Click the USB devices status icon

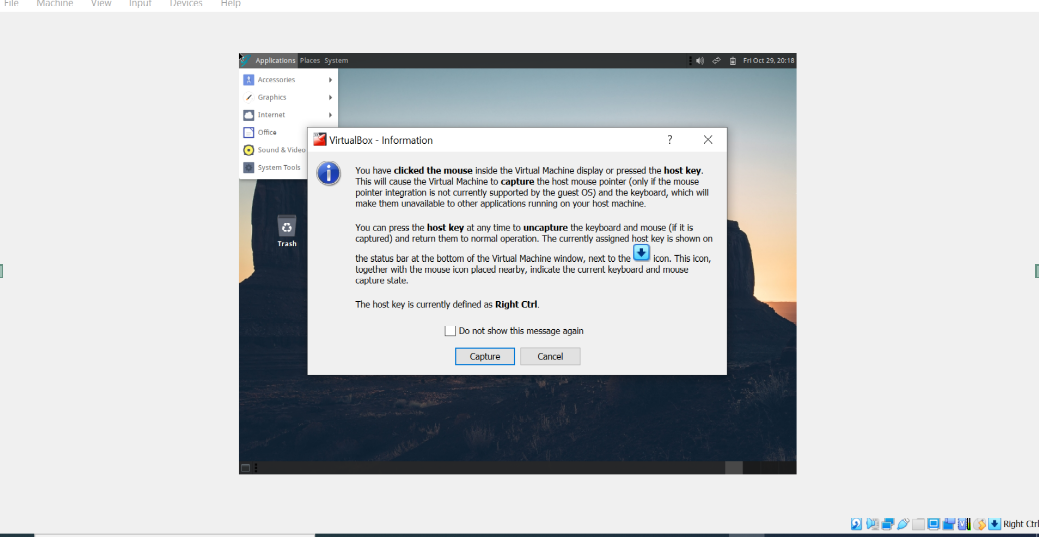coord(903,524)
